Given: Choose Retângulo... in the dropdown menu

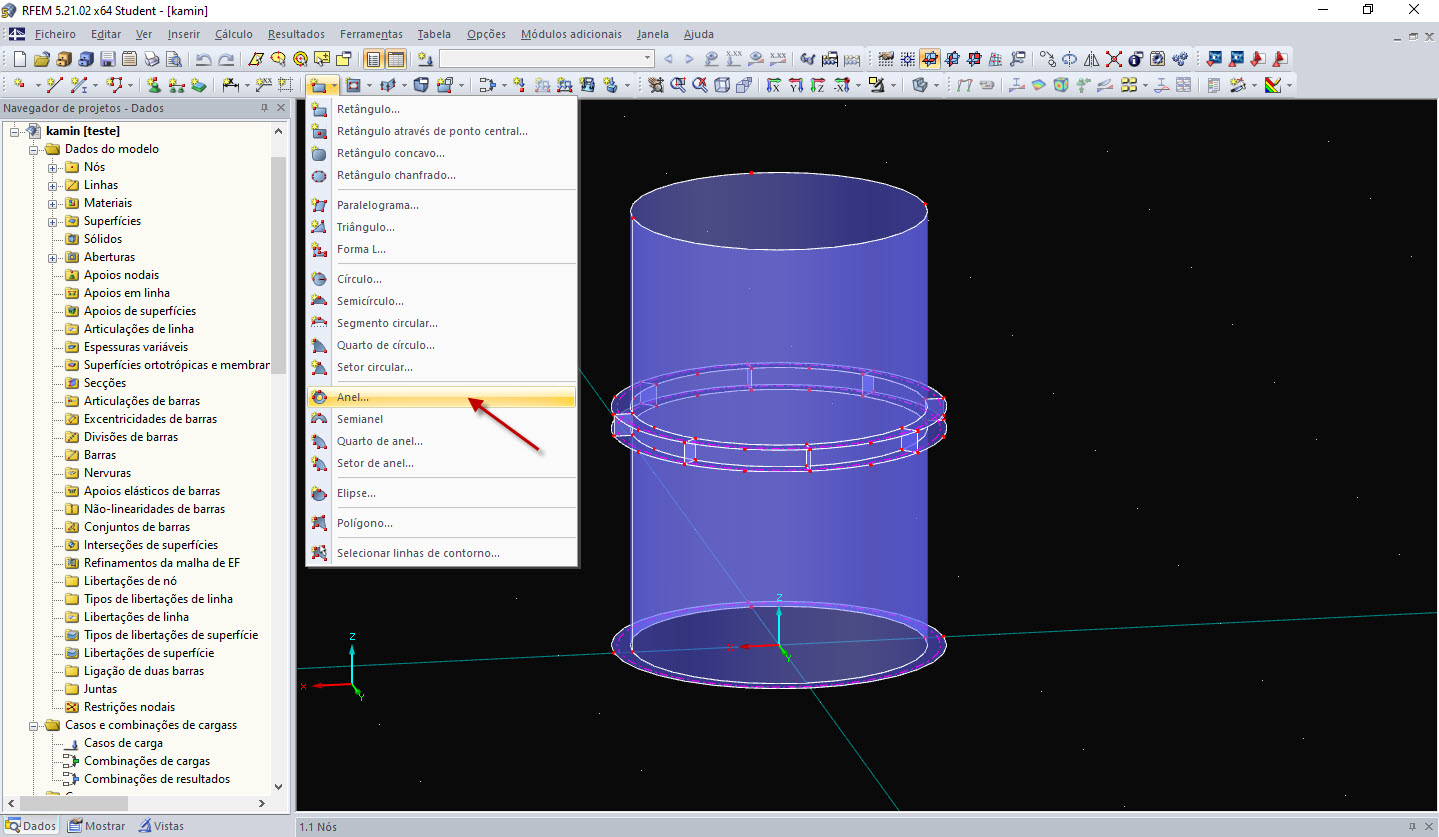Looking at the screenshot, I should (442, 109).
